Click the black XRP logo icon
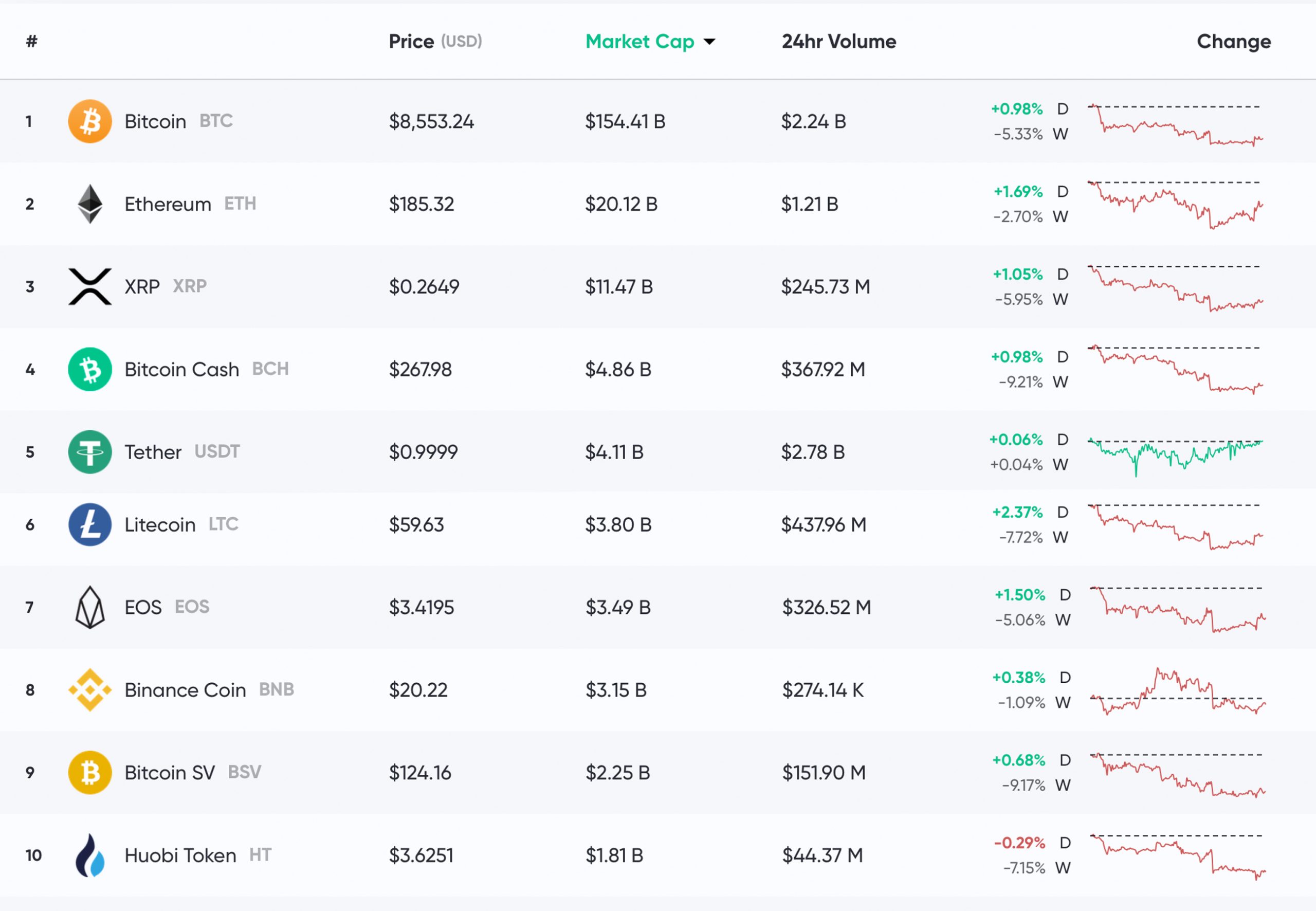The width and height of the screenshot is (1316, 911). (x=89, y=286)
